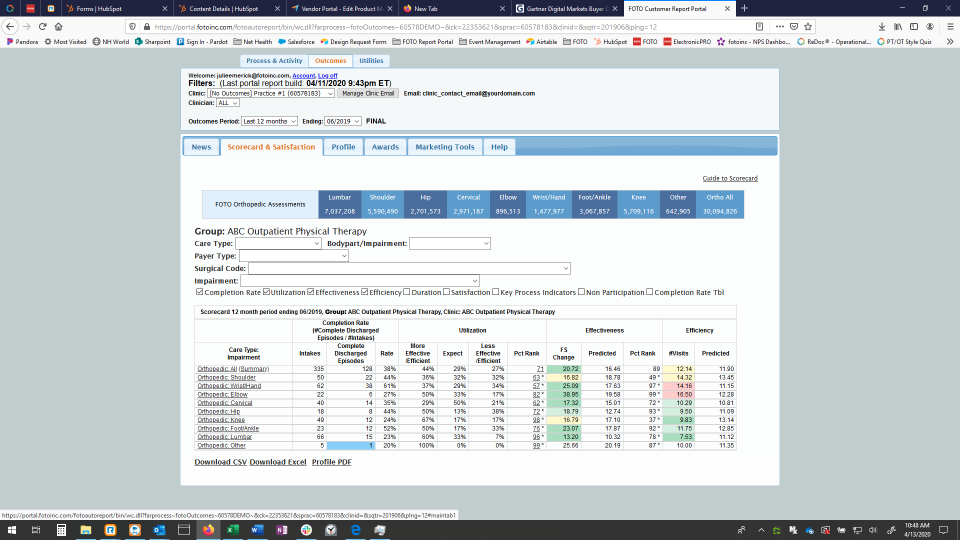Viewport: 960px width, 540px height.
Task: Uncheck the Completion Rate checkbox
Action: click(199, 292)
